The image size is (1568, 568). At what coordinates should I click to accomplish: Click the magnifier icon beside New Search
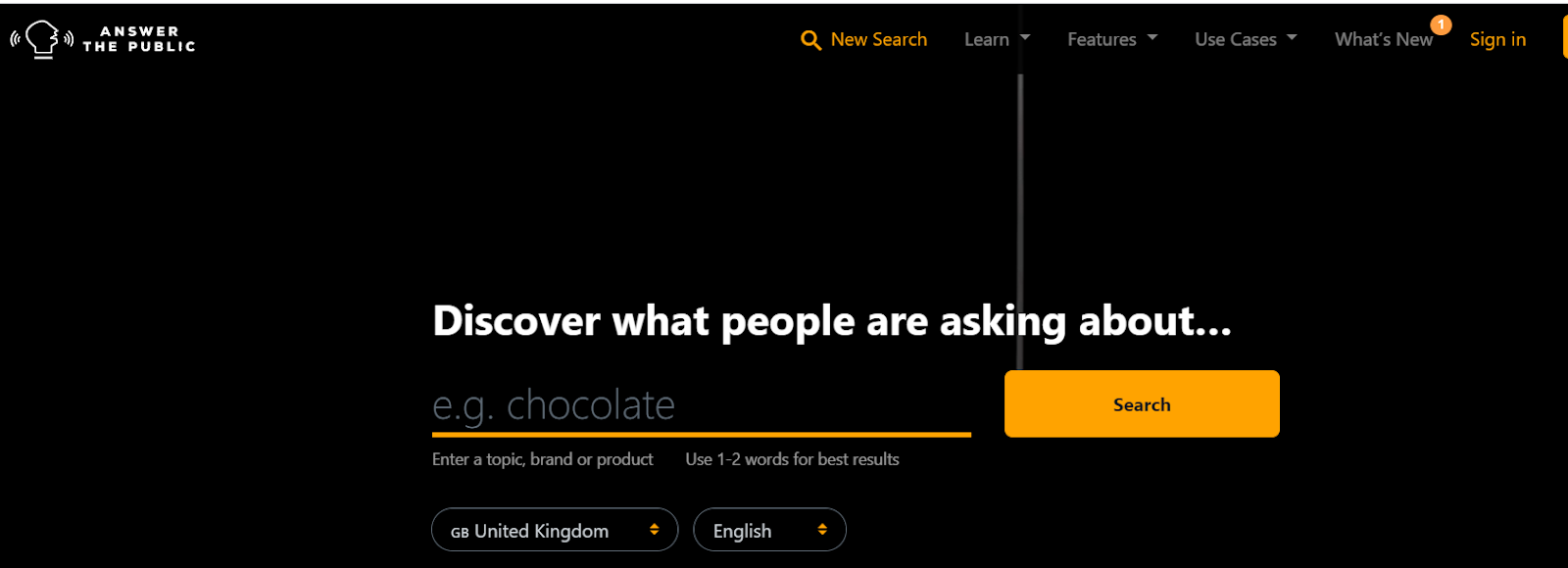810,40
